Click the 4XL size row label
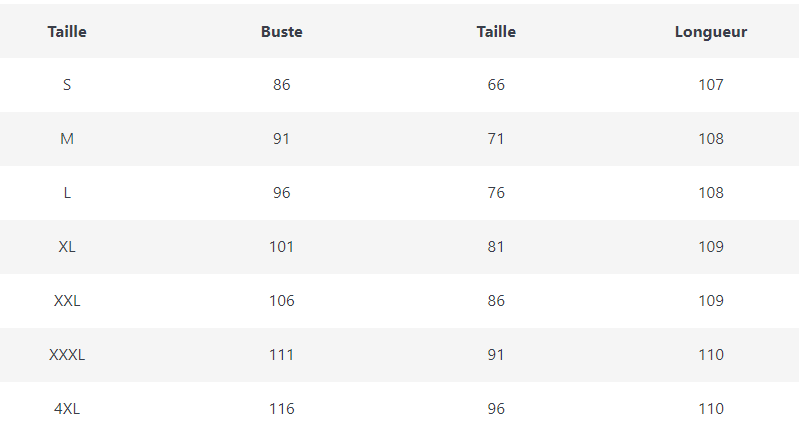 [67, 409]
